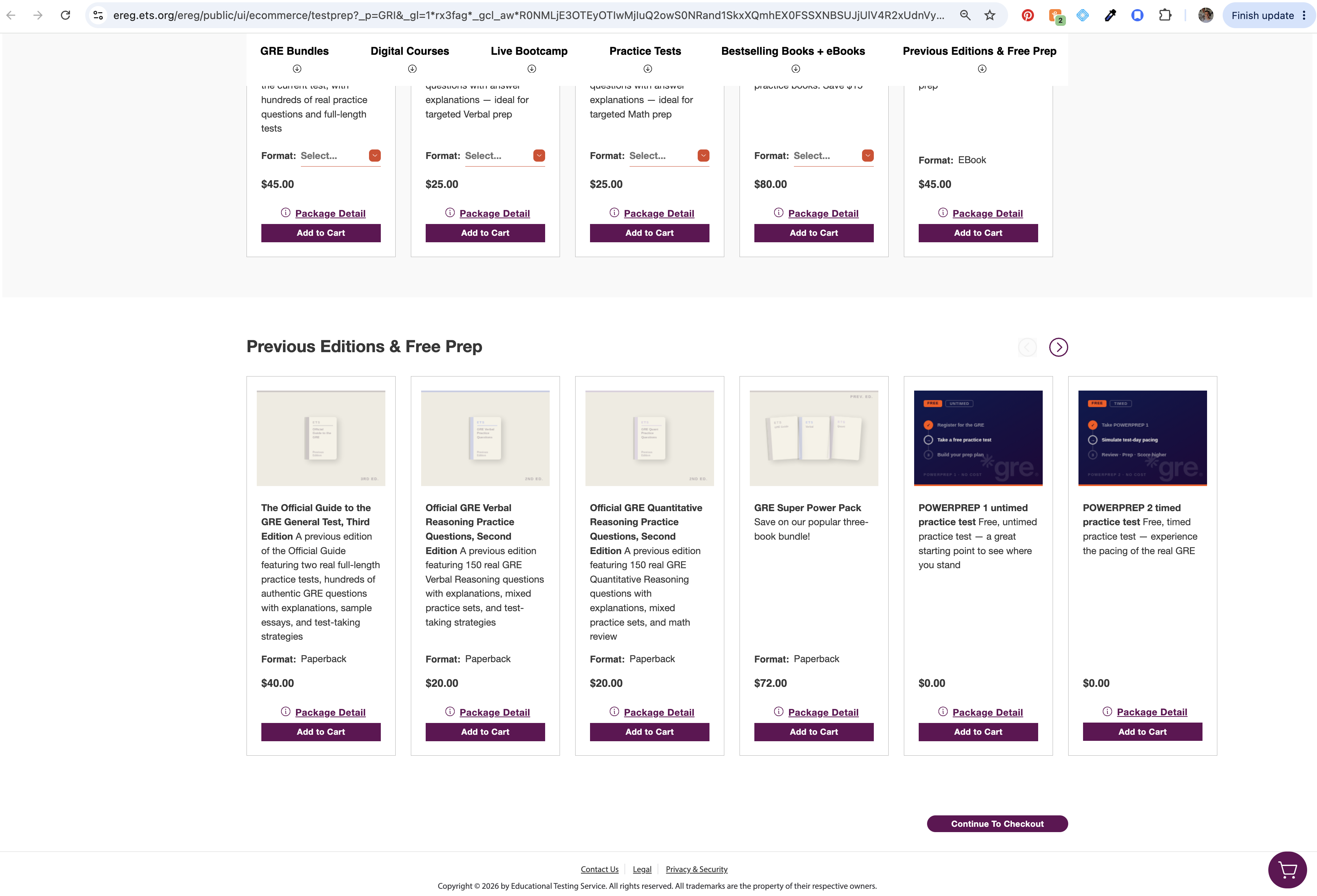Viewport: 1317px width, 896px height.
Task: Add POWERPREP 2 timed test to cart
Action: [x=1142, y=732]
